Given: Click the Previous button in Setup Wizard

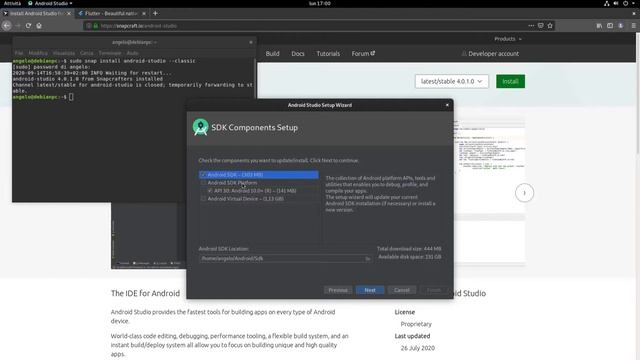Looking at the screenshot, I should [x=338, y=290].
